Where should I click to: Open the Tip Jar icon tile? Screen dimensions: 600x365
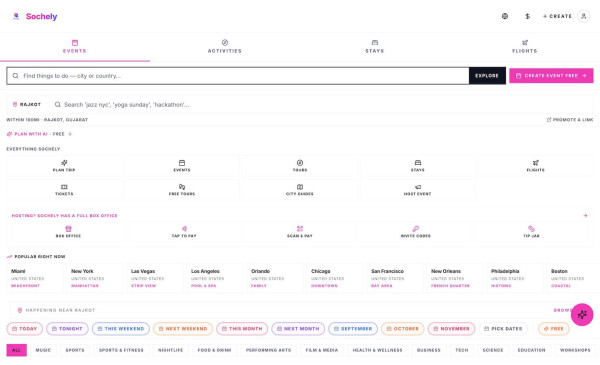[531, 232]
